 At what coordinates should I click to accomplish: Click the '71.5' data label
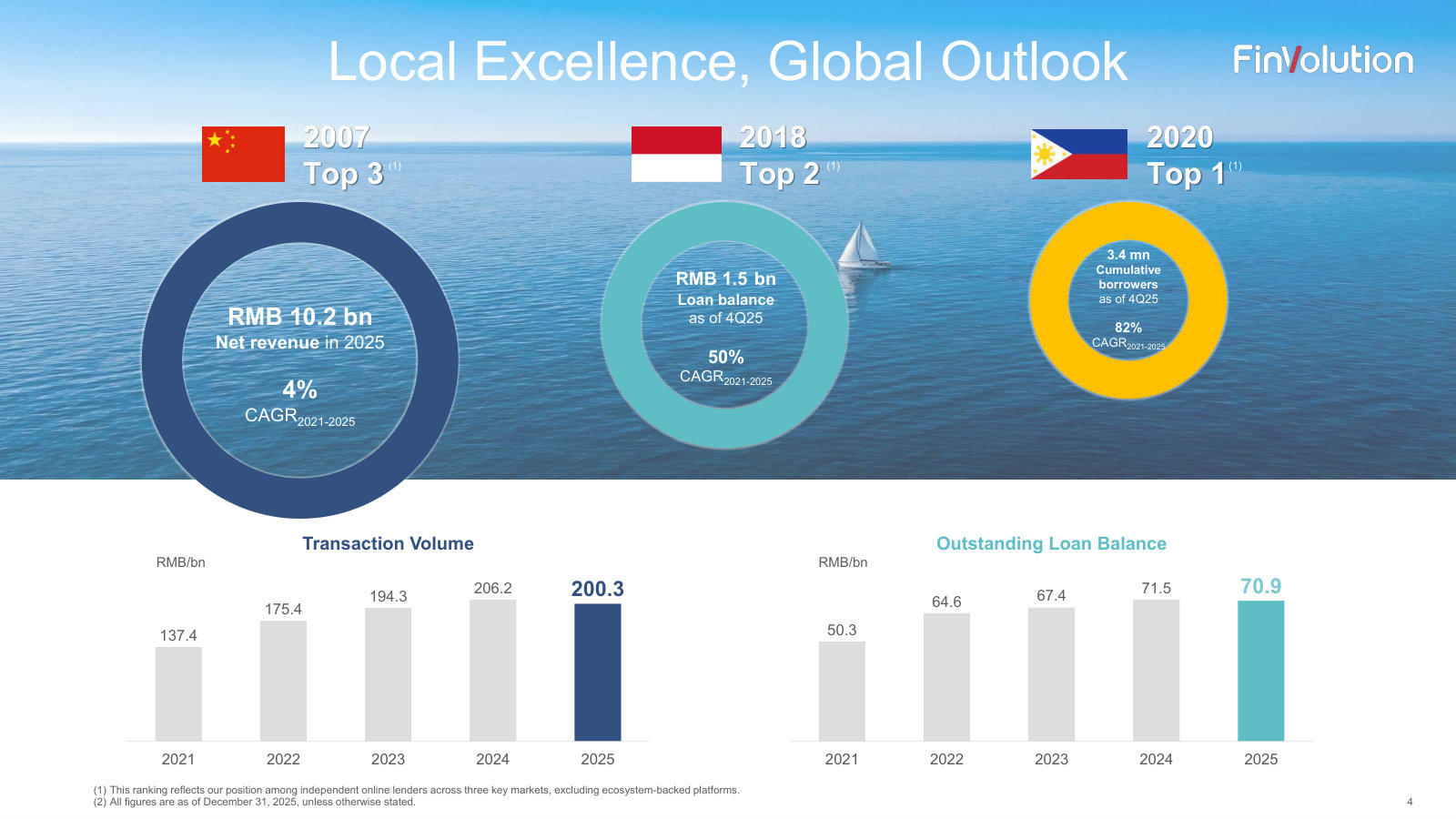[1156, 588]
